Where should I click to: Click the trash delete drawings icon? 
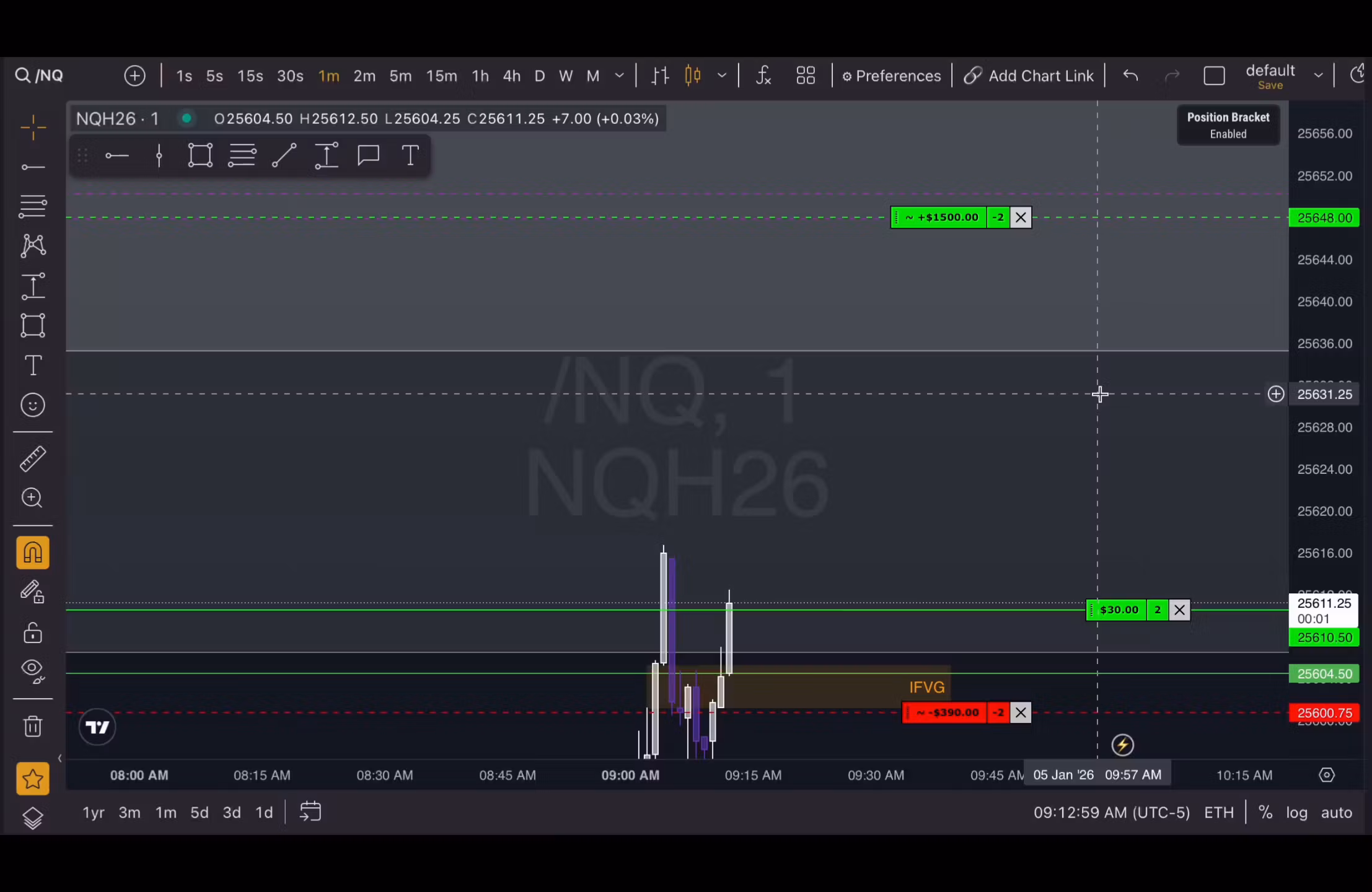coord(33,726)
